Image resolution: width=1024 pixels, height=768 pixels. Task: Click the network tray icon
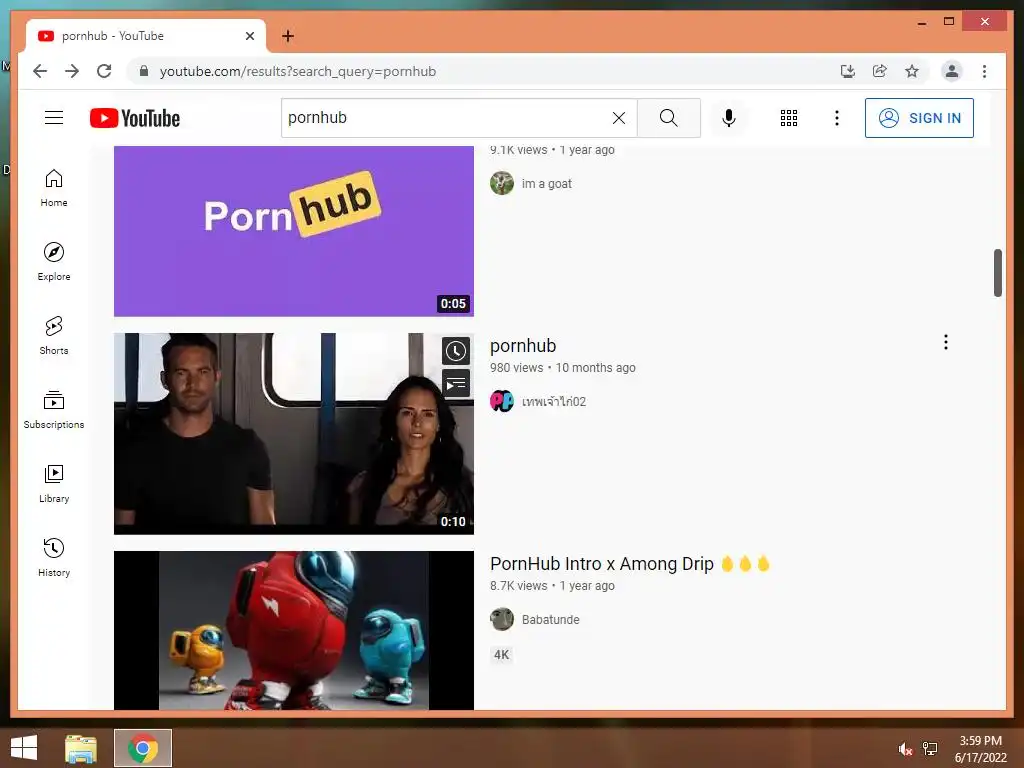930,749
